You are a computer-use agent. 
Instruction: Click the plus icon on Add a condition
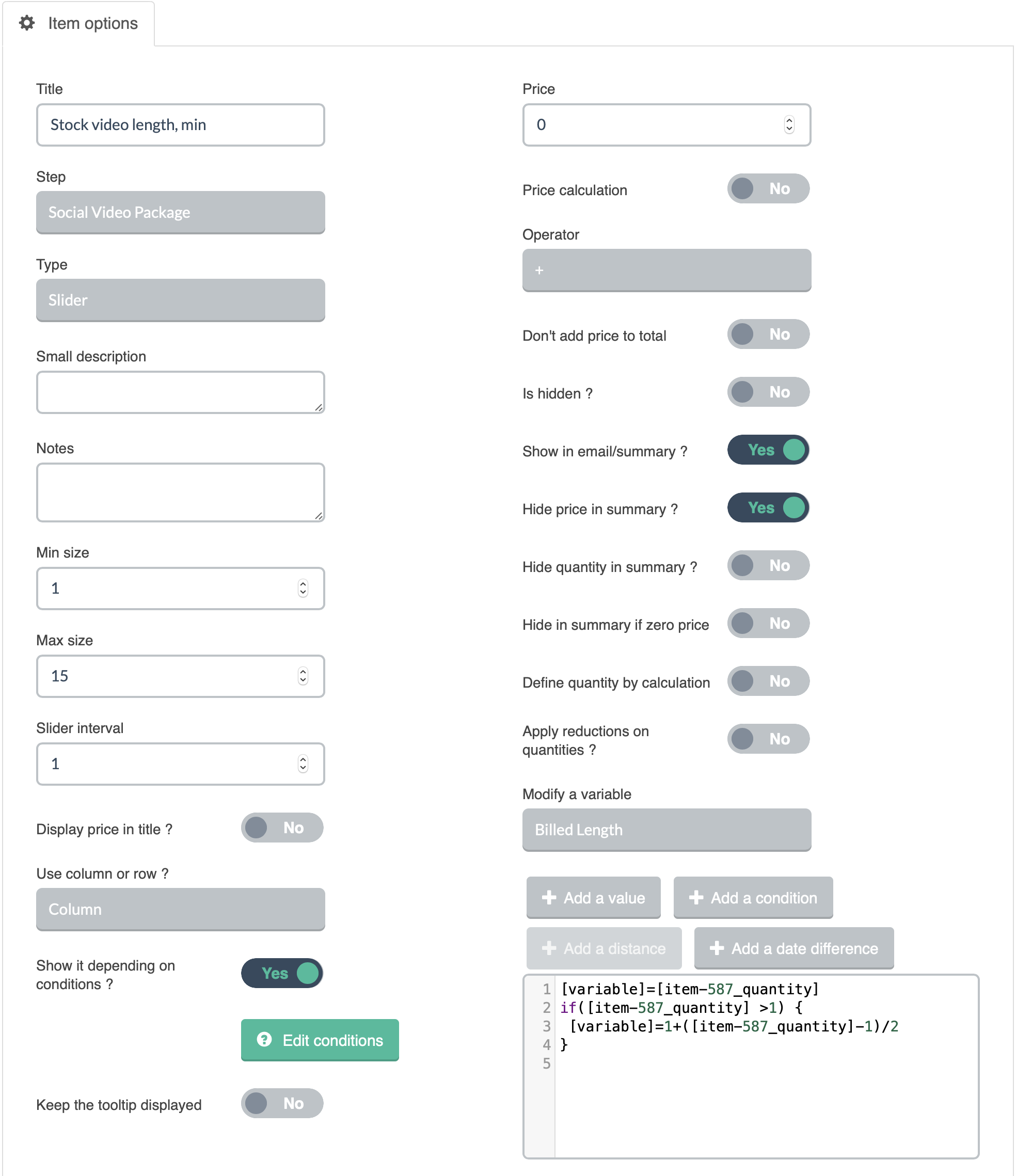point(696,897)
